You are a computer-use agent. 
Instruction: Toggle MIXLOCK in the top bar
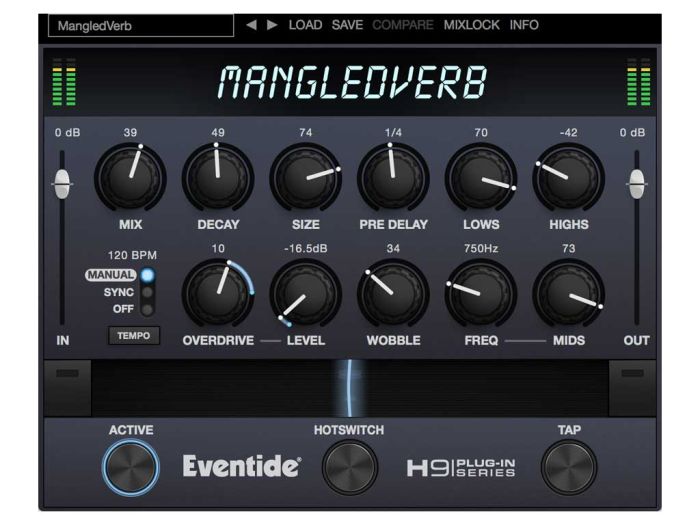pos(471,25)
